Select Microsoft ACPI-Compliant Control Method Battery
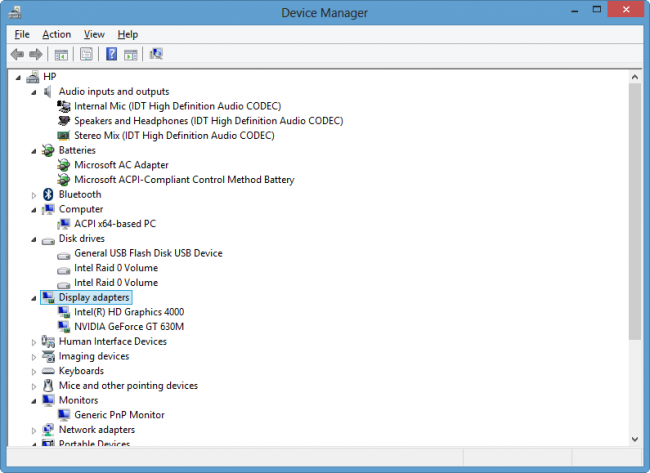Viewport: 650px width, 473px height. coord(184,180)
